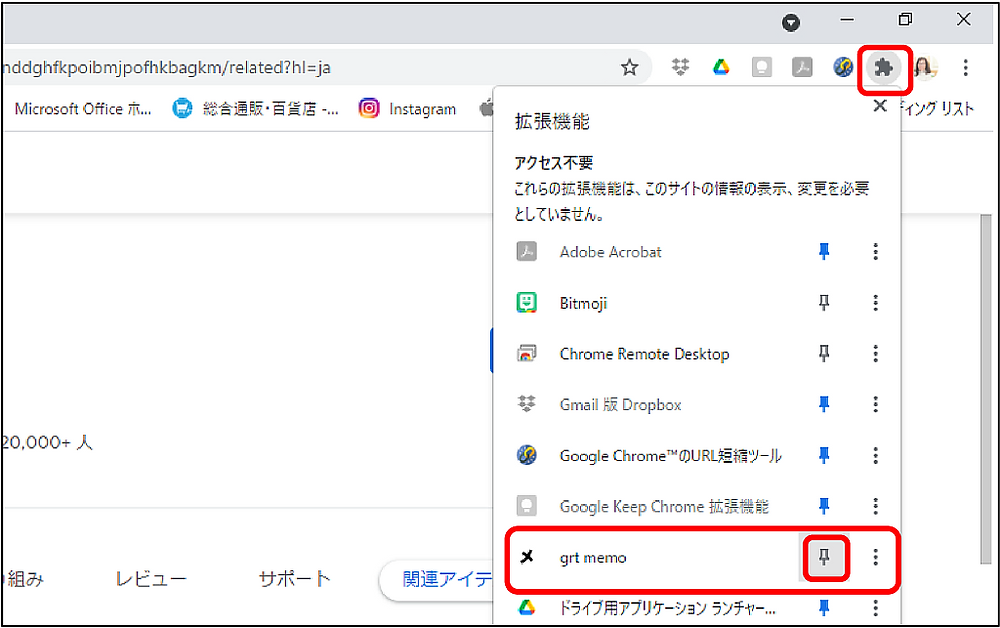Pin grt memo to the toolbar
This screenshot has height=628, width=1000.
(824, 558)
